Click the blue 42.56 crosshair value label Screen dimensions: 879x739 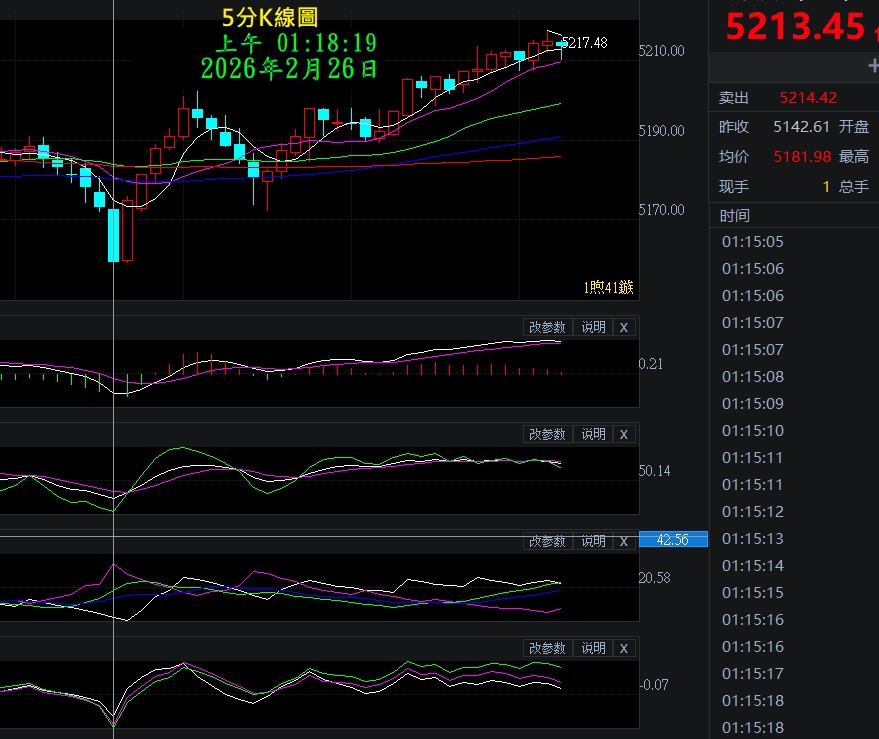tap(673, 540)
